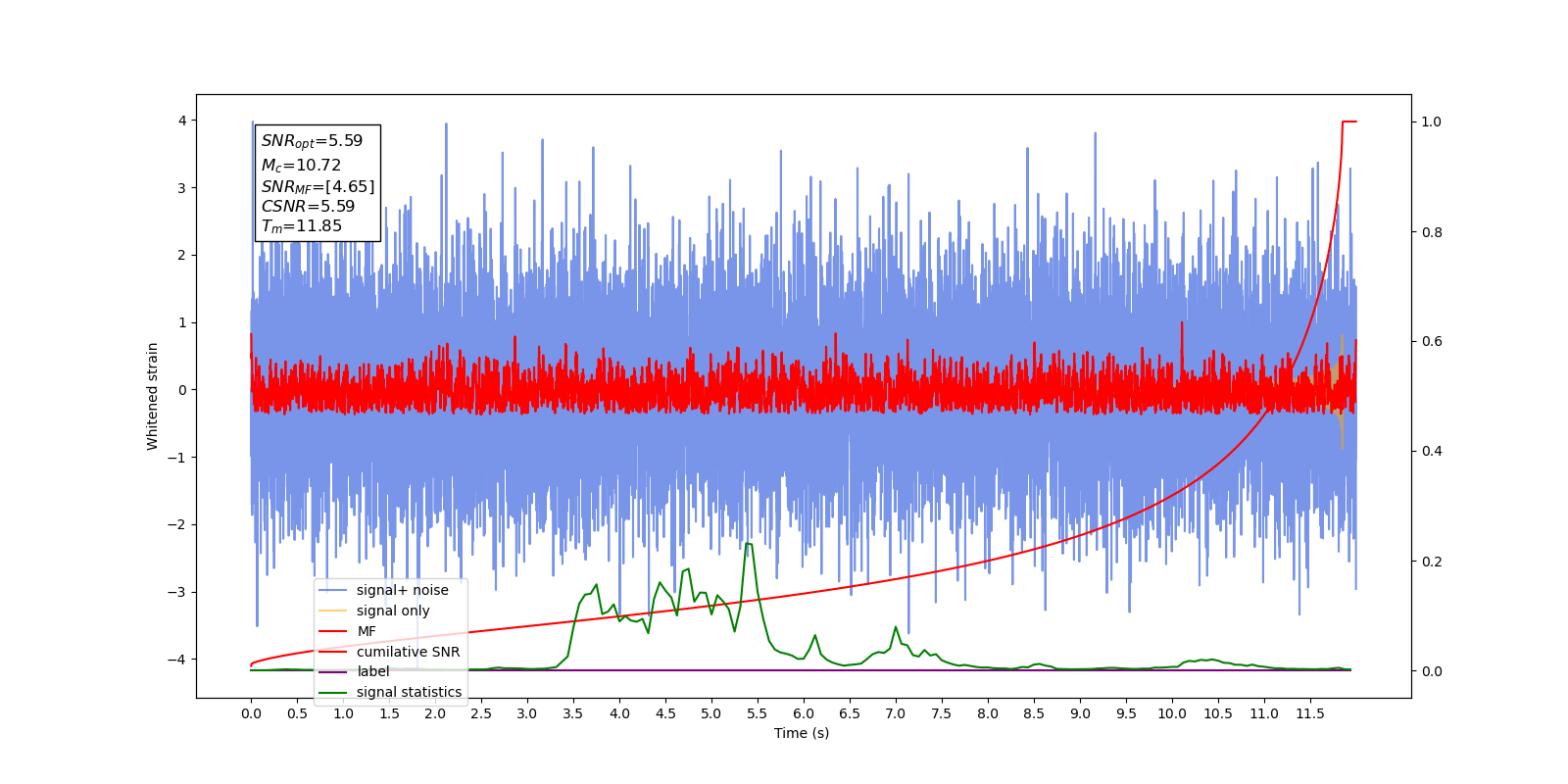Click the green signal statistics legend line
The width and height of the screenshot is (1568, 784).
(x=333, y=693)
